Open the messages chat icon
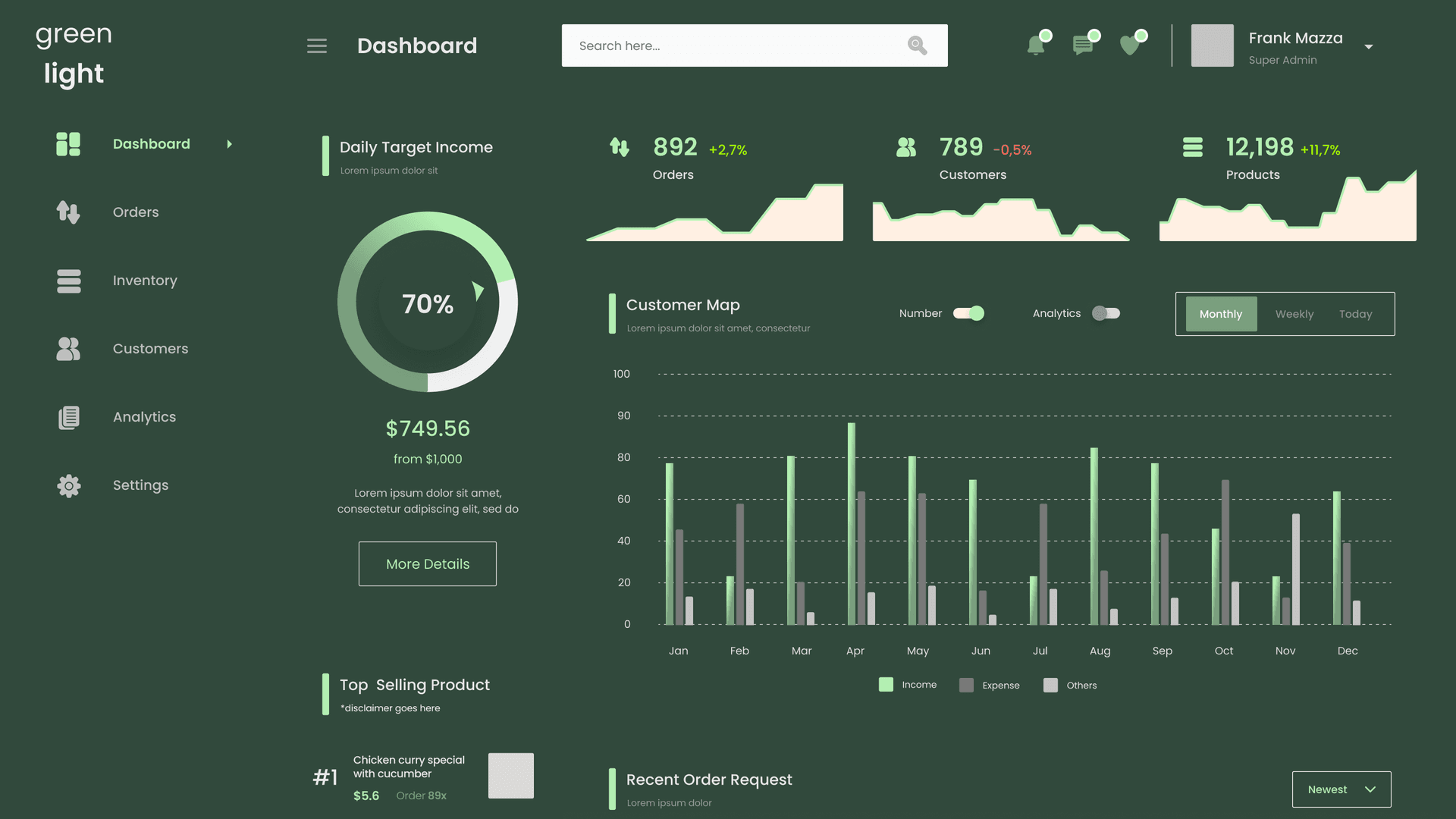Image resolution: width=1456 pixels, height=819 pixels. (x=1084, y=45)
